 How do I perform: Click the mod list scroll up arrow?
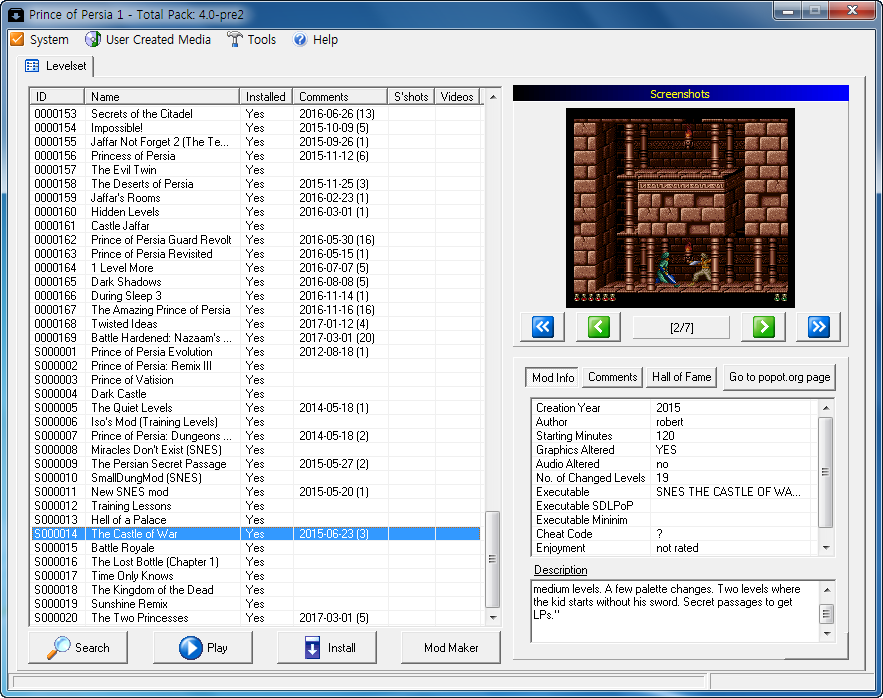(493, 97)
